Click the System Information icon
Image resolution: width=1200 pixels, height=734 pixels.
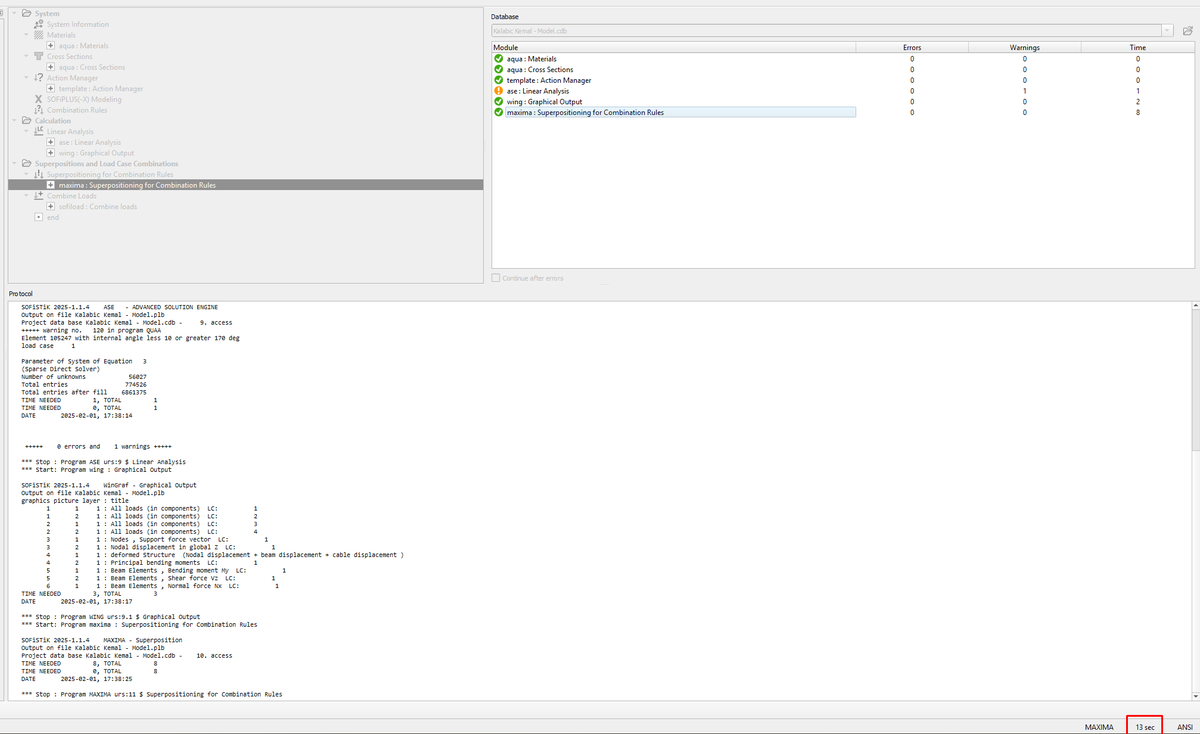[x=41, y=24]
